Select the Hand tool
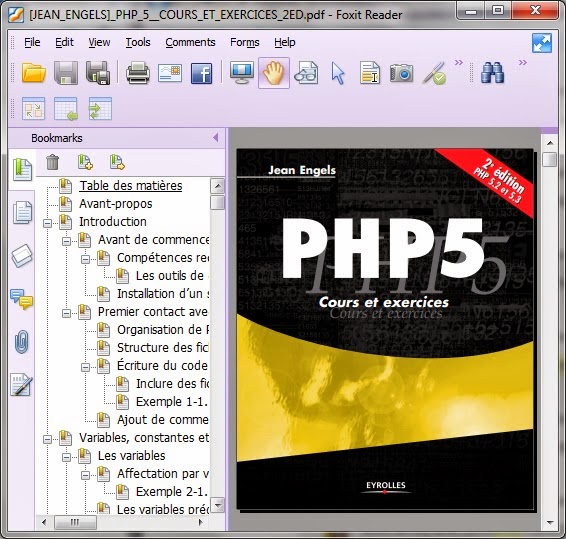Image resolution: width=566 pixels, height=539 pixels. point(274,73)
